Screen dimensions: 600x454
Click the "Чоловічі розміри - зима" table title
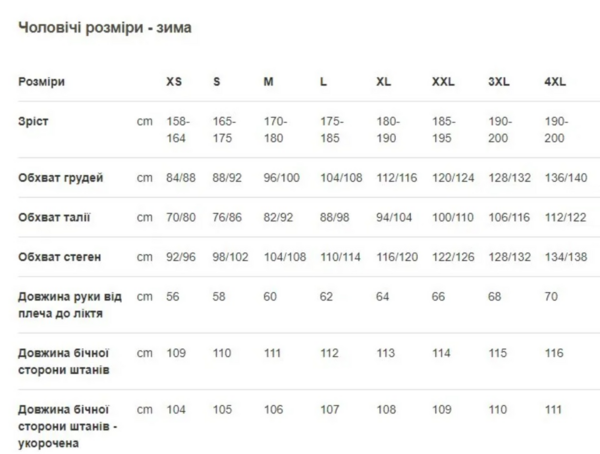(105, 28)
